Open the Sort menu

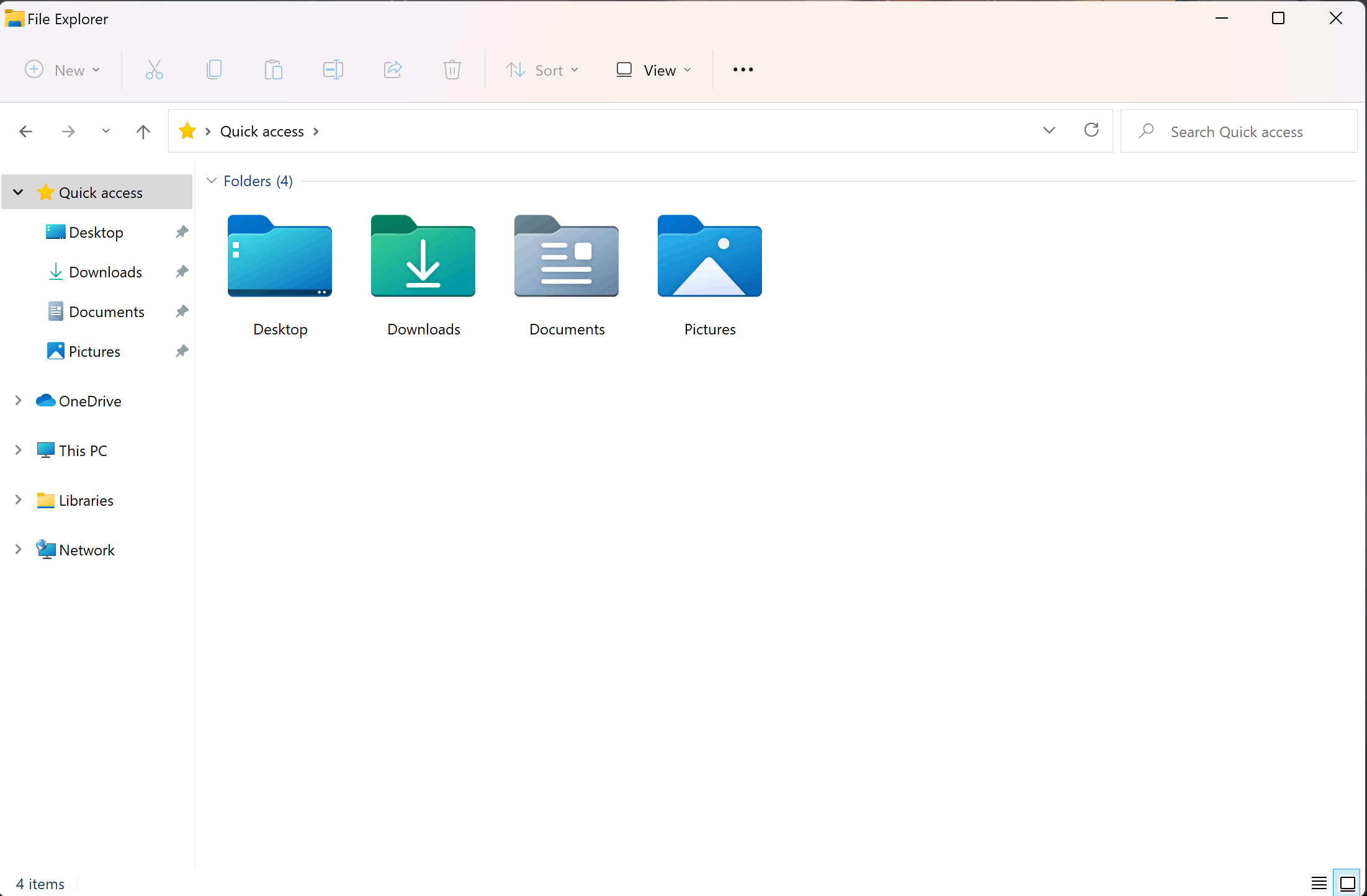(x=542, y=70)
